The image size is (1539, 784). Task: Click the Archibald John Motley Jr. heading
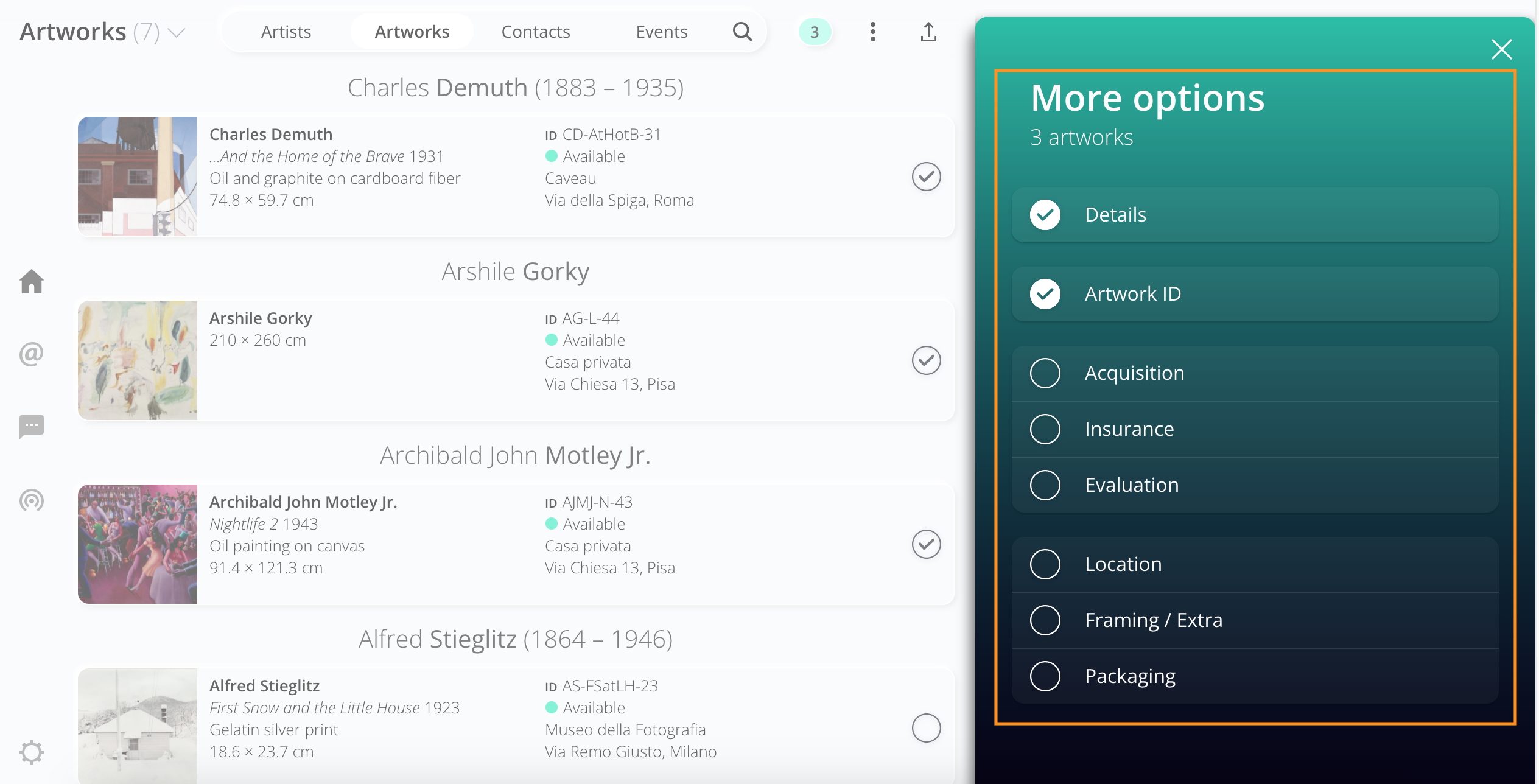(x=516, y=455)
